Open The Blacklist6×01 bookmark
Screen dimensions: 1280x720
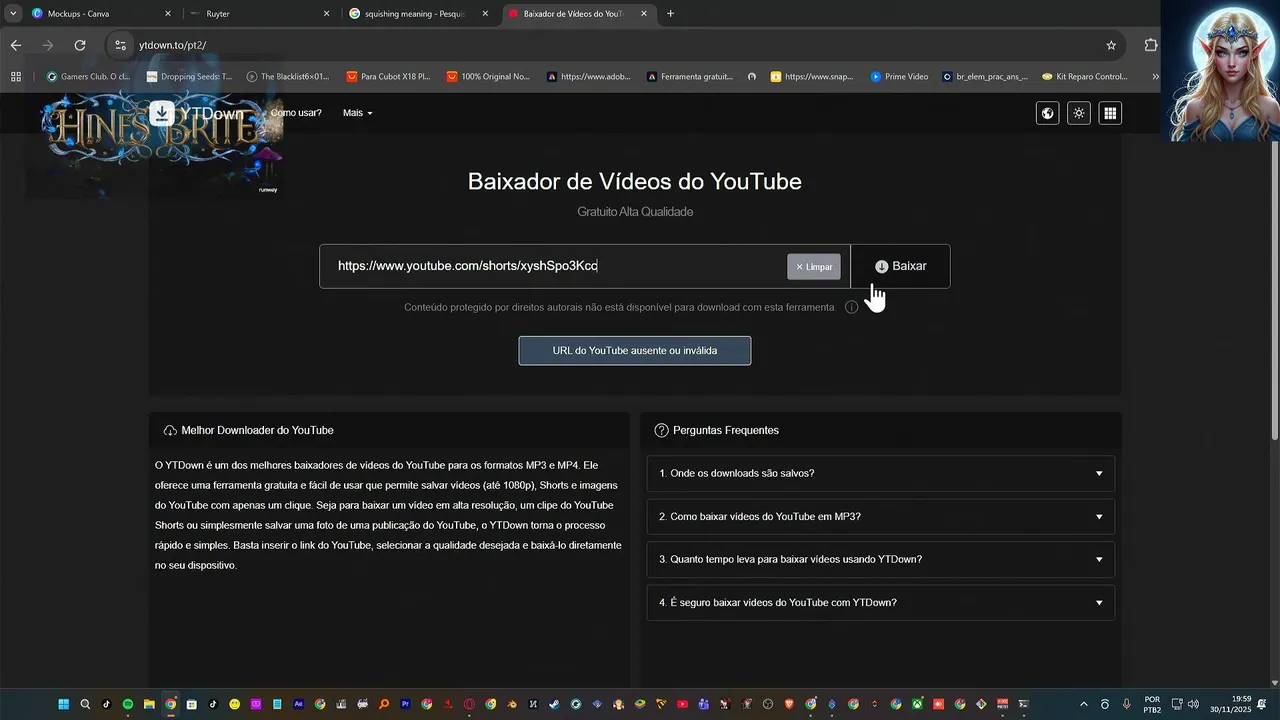(288, 76)
